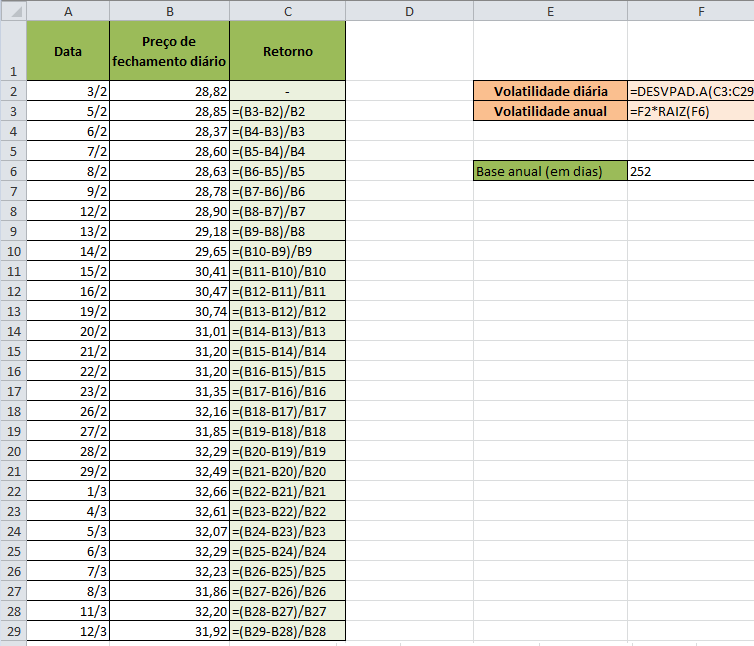Select column D header
Image resolution: width=754 pixels, height=646 pixels.
pyautogui.click(x=409, y=11)
